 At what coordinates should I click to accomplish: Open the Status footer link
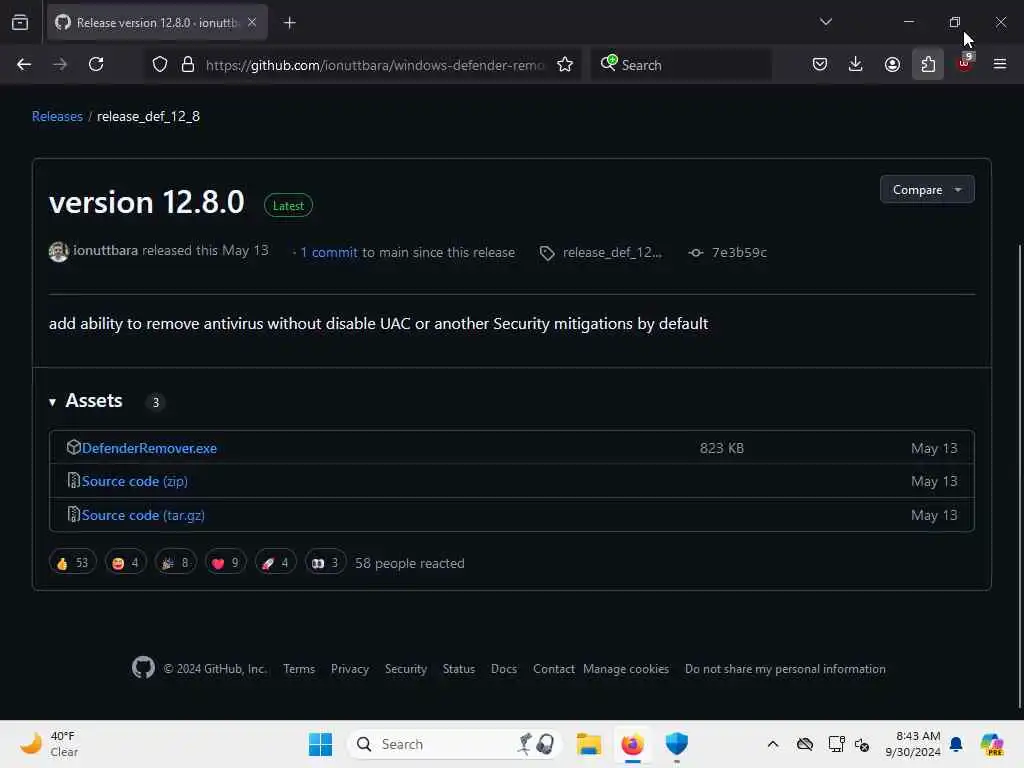(x=458, y=669)
